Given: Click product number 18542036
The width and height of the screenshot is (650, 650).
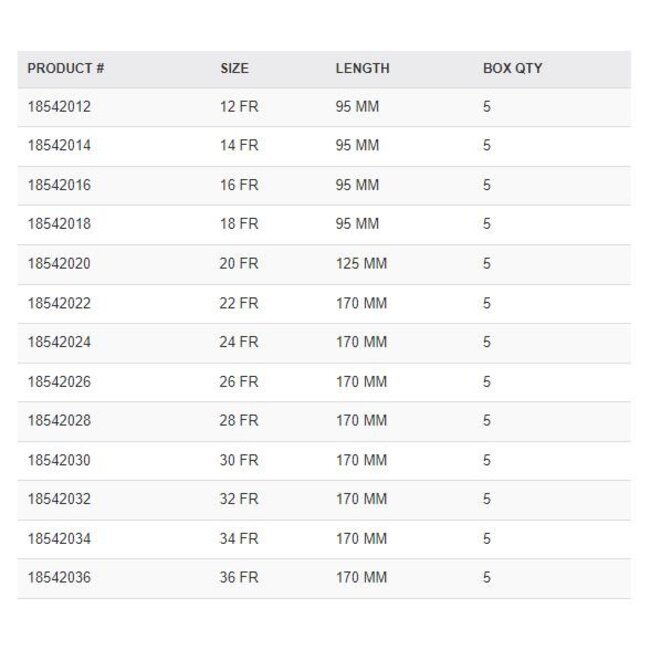Looking at the screenshot, I should (59, 578).
